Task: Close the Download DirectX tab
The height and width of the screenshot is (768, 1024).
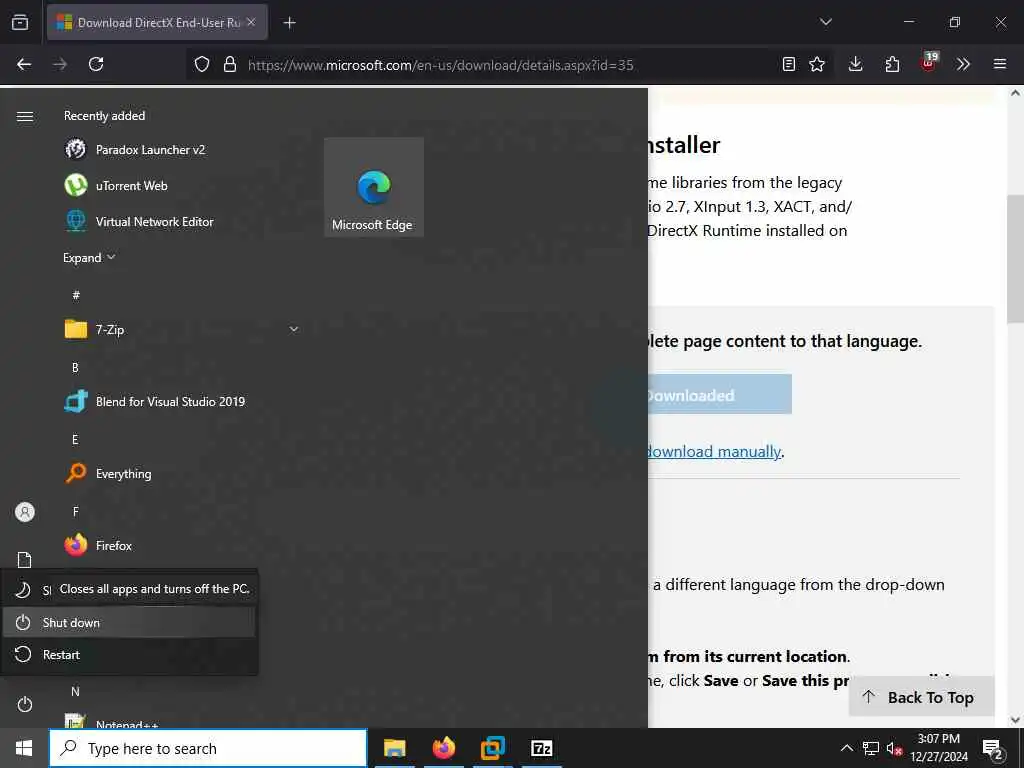Action: pos(251,22)
